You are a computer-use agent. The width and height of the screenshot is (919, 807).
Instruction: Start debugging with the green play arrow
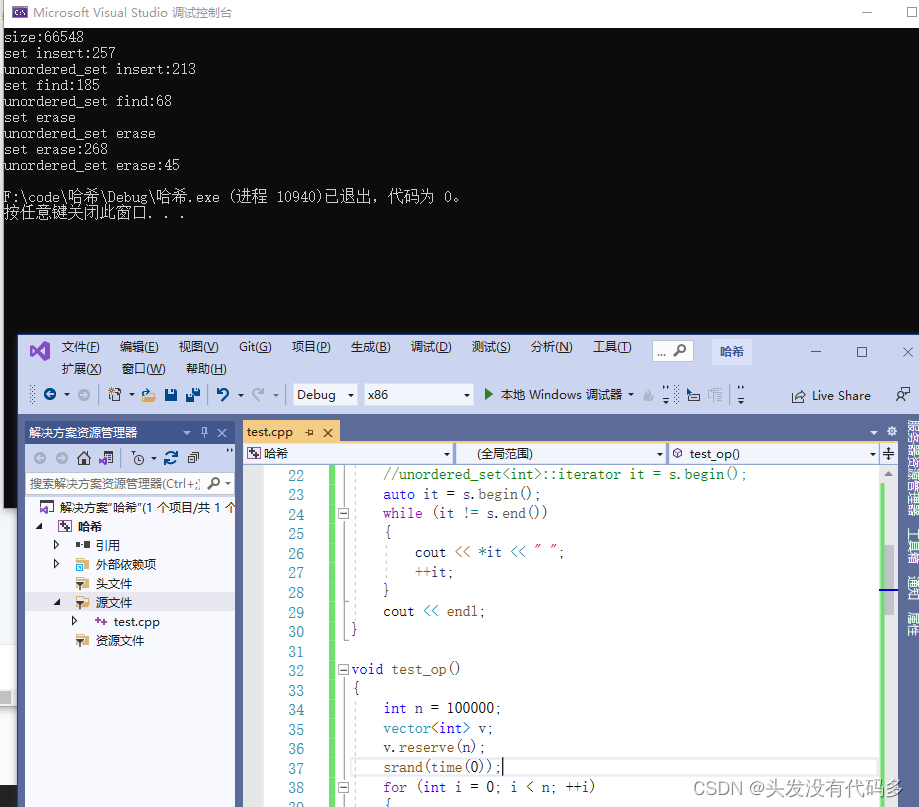[x=488, y=394]
